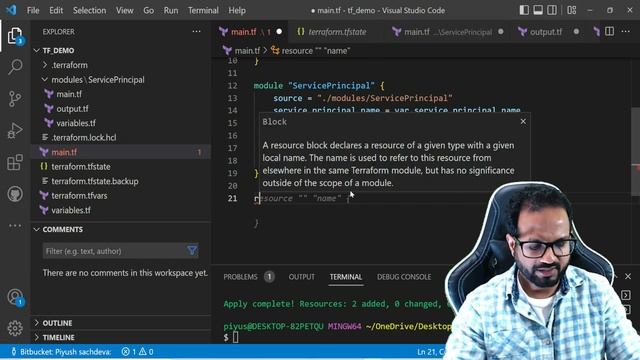Open terraform.tfstate in explorer

[x=80, y=167]
